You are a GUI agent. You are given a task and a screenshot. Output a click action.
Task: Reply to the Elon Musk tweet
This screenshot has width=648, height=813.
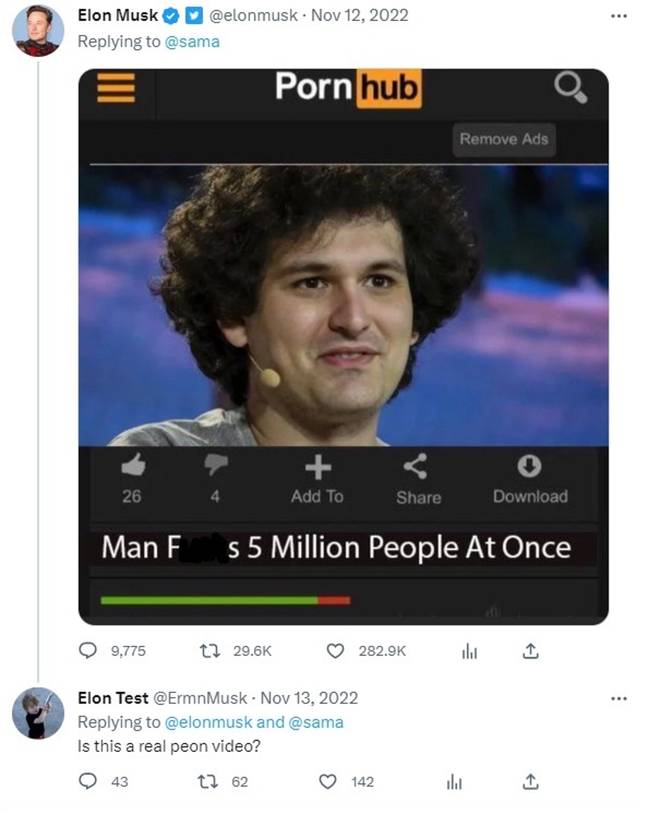(88, 651)
